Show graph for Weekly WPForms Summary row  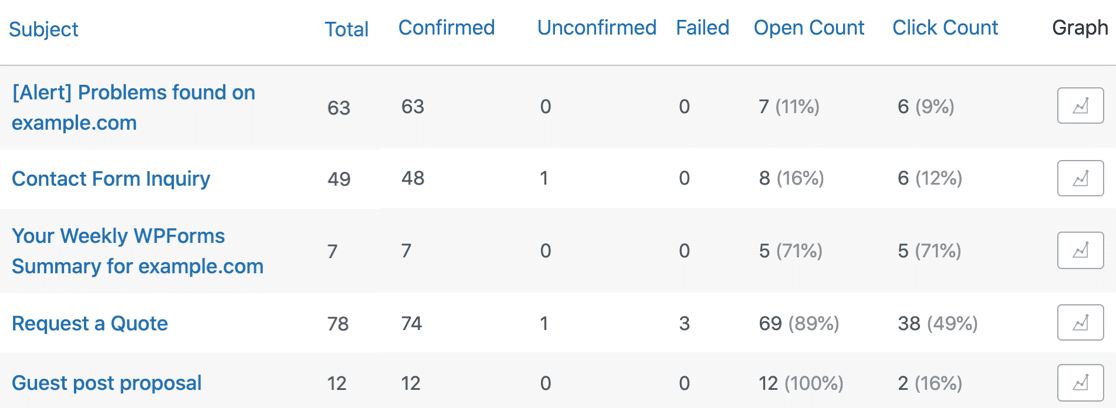coord(1080,251)
